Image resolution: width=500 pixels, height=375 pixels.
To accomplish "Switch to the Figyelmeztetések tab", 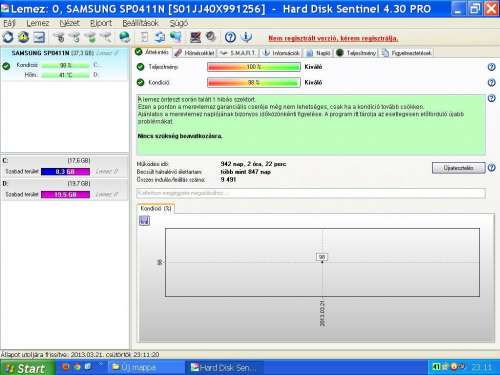I will pos(407,53).
